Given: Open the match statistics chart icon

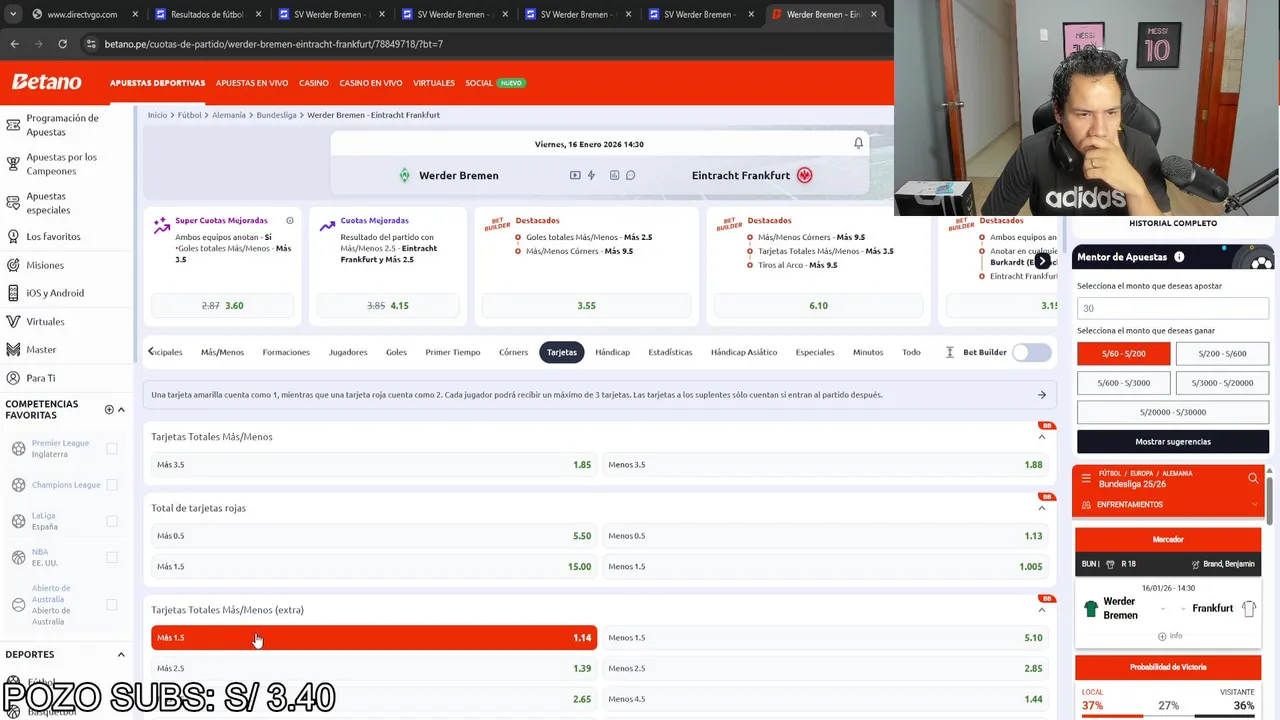Looking at the screenshot, I should coord(614,175).
